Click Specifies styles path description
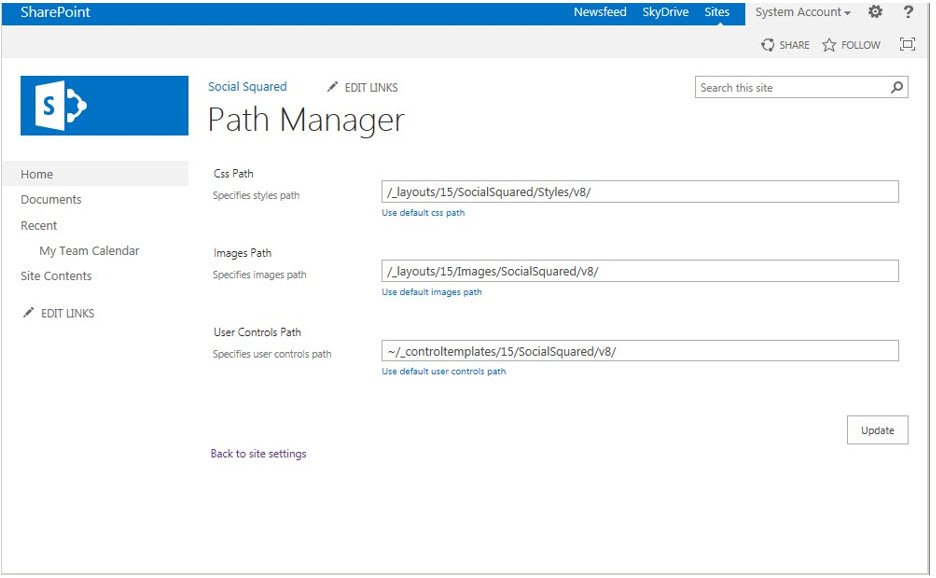The width and height of the screenshot is (936, 578). coord(256,195)
